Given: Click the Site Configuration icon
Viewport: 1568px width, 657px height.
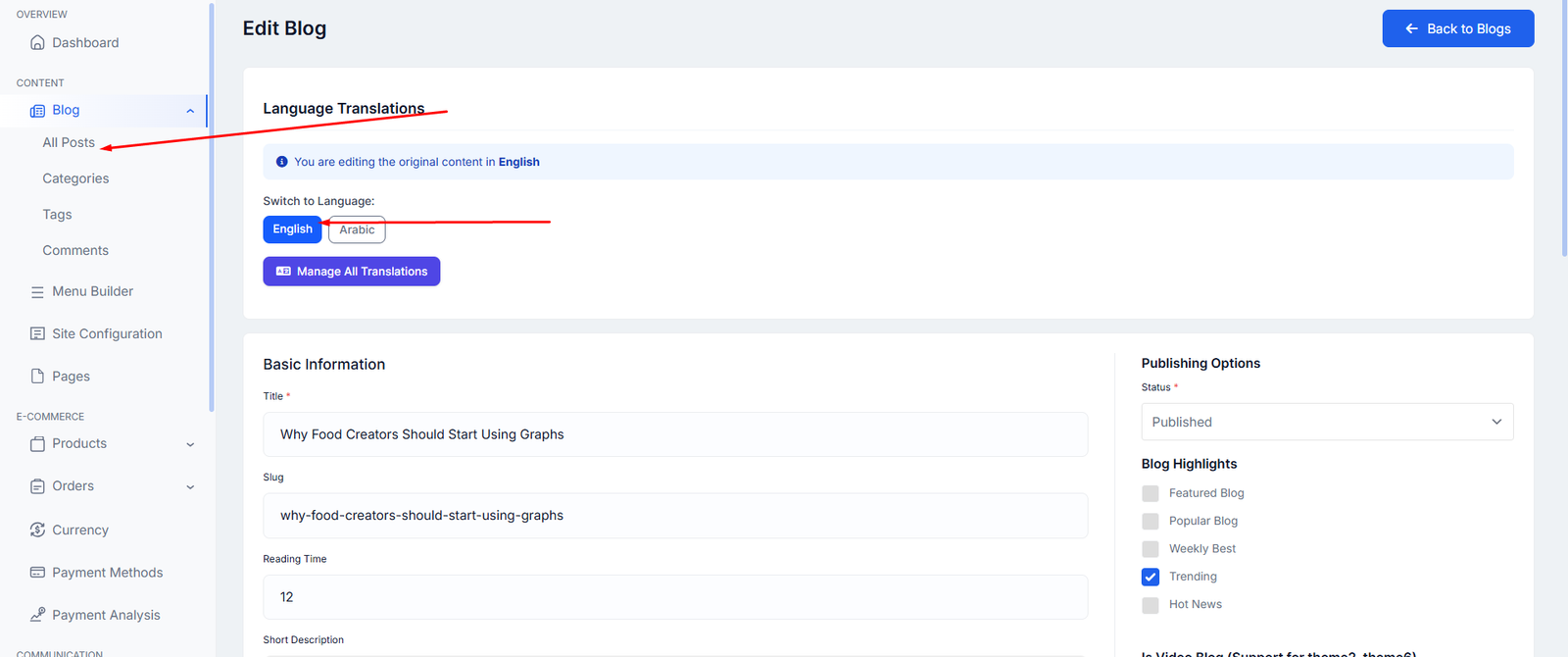Looking at the screenshot, I should click(37, 333).
